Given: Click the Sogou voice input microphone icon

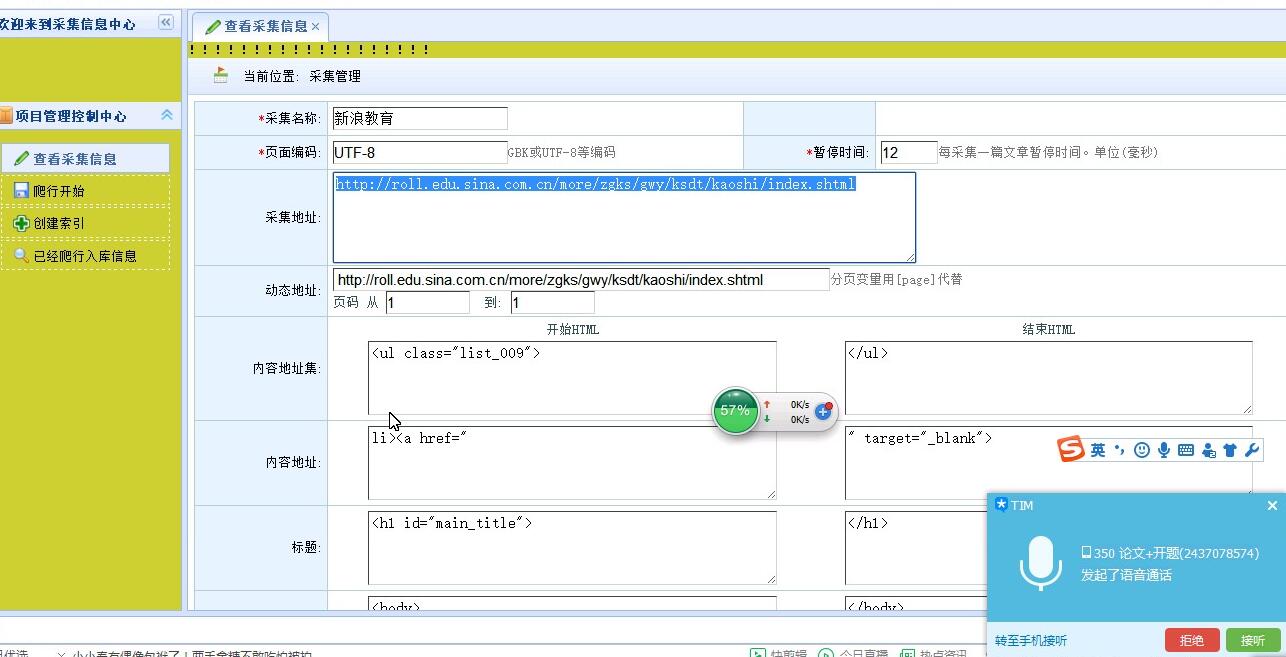Looking at the screenshot, I should coord(1164,450).
